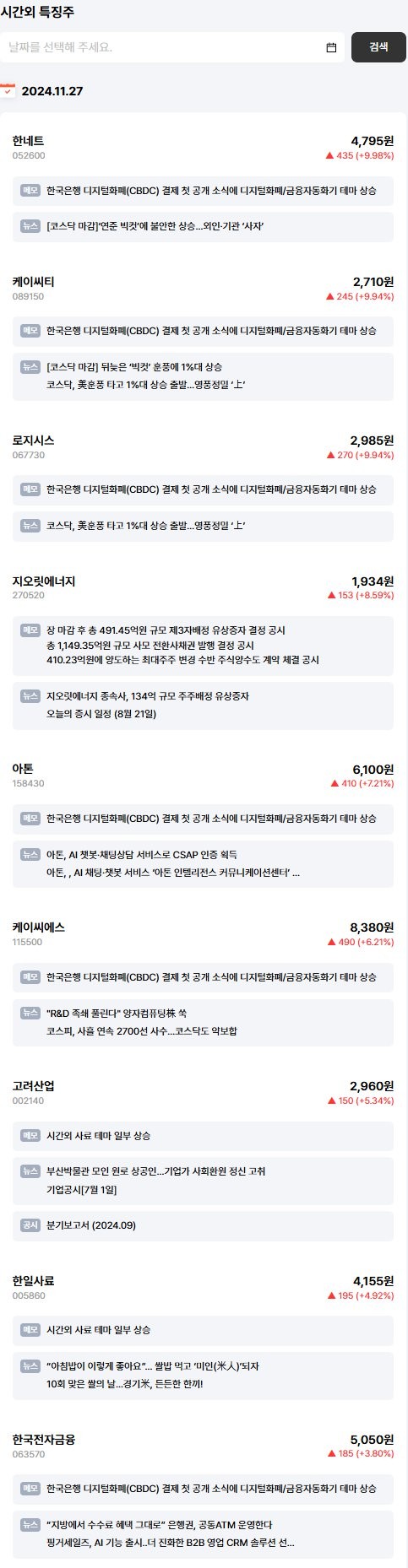
Task: Open 아톤 news about CSAP 인증 획득
Action: [142, 855]
